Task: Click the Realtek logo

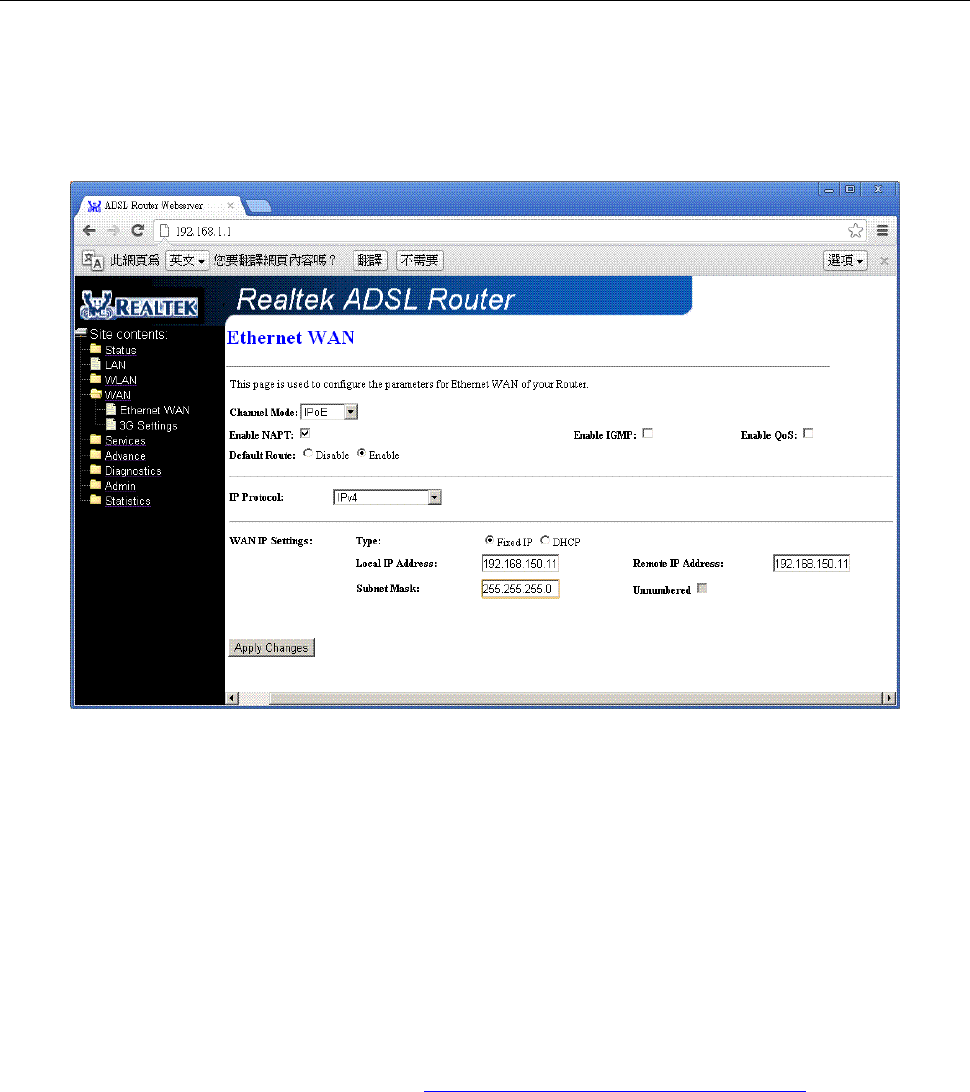Action: [139, 305]
